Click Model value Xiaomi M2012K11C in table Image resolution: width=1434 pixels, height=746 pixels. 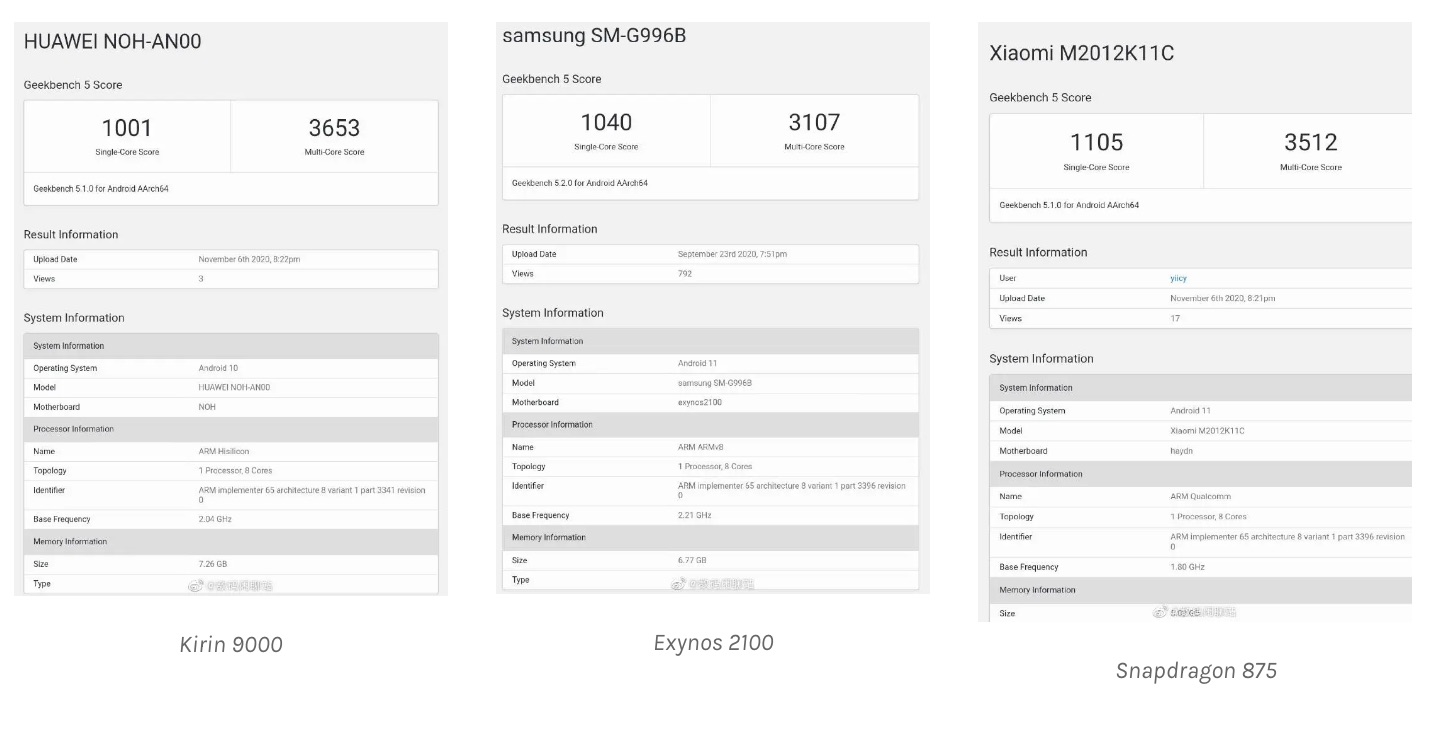1207,431
